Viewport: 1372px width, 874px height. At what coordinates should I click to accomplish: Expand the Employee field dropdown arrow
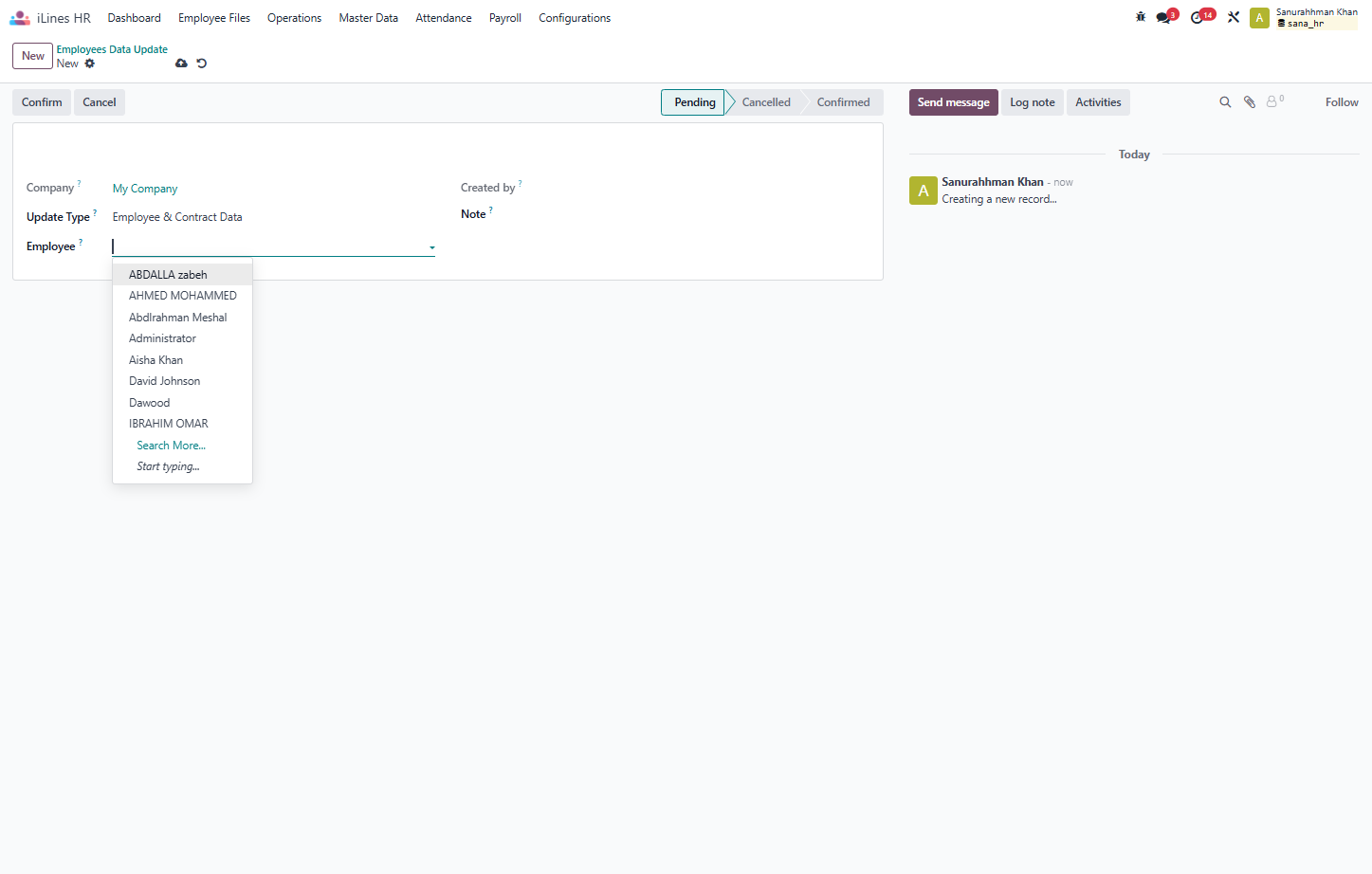tap(431, 247)
